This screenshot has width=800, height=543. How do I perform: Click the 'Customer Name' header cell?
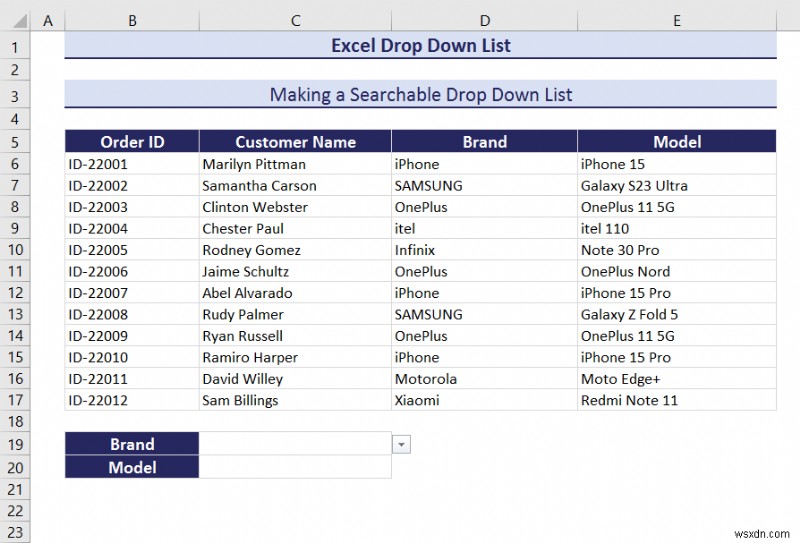point(295,141)
